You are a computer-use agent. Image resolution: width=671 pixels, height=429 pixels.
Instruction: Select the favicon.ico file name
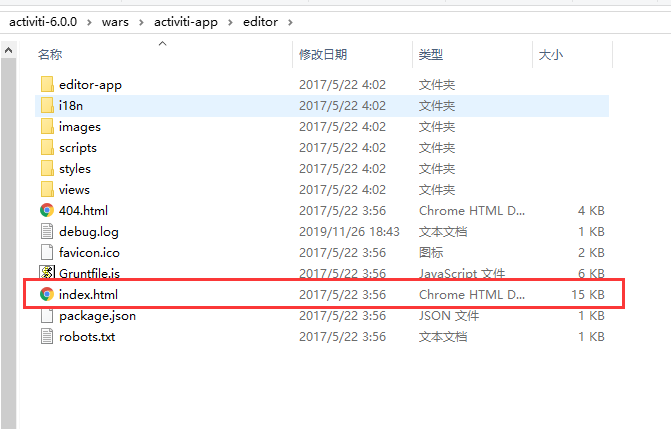pyautogui.click(x=89, y=252)
